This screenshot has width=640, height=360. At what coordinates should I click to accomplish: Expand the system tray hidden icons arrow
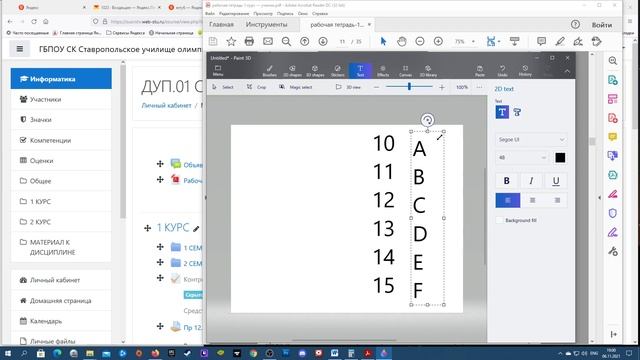[x=560, y=353]
